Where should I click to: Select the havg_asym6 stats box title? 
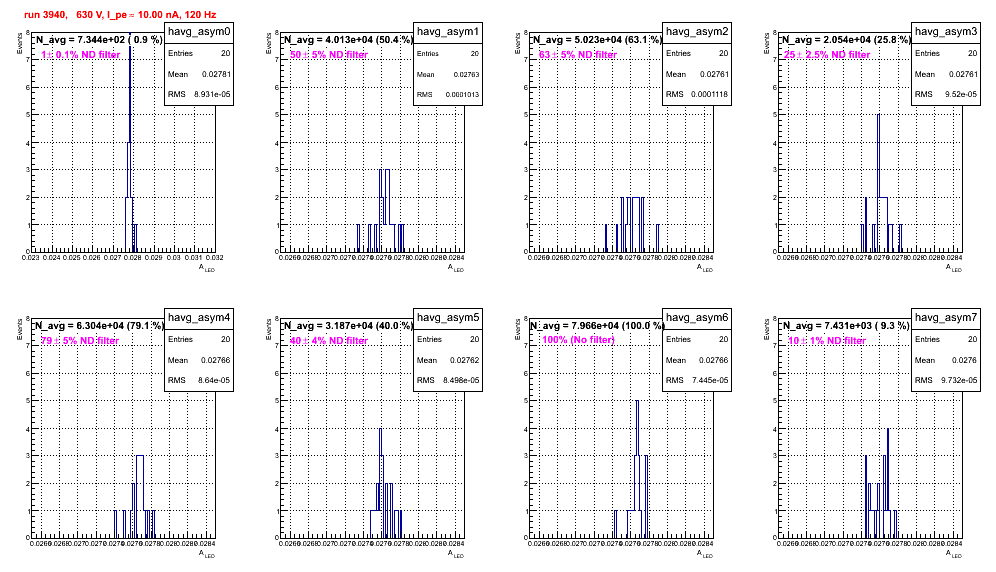(697, 318)
